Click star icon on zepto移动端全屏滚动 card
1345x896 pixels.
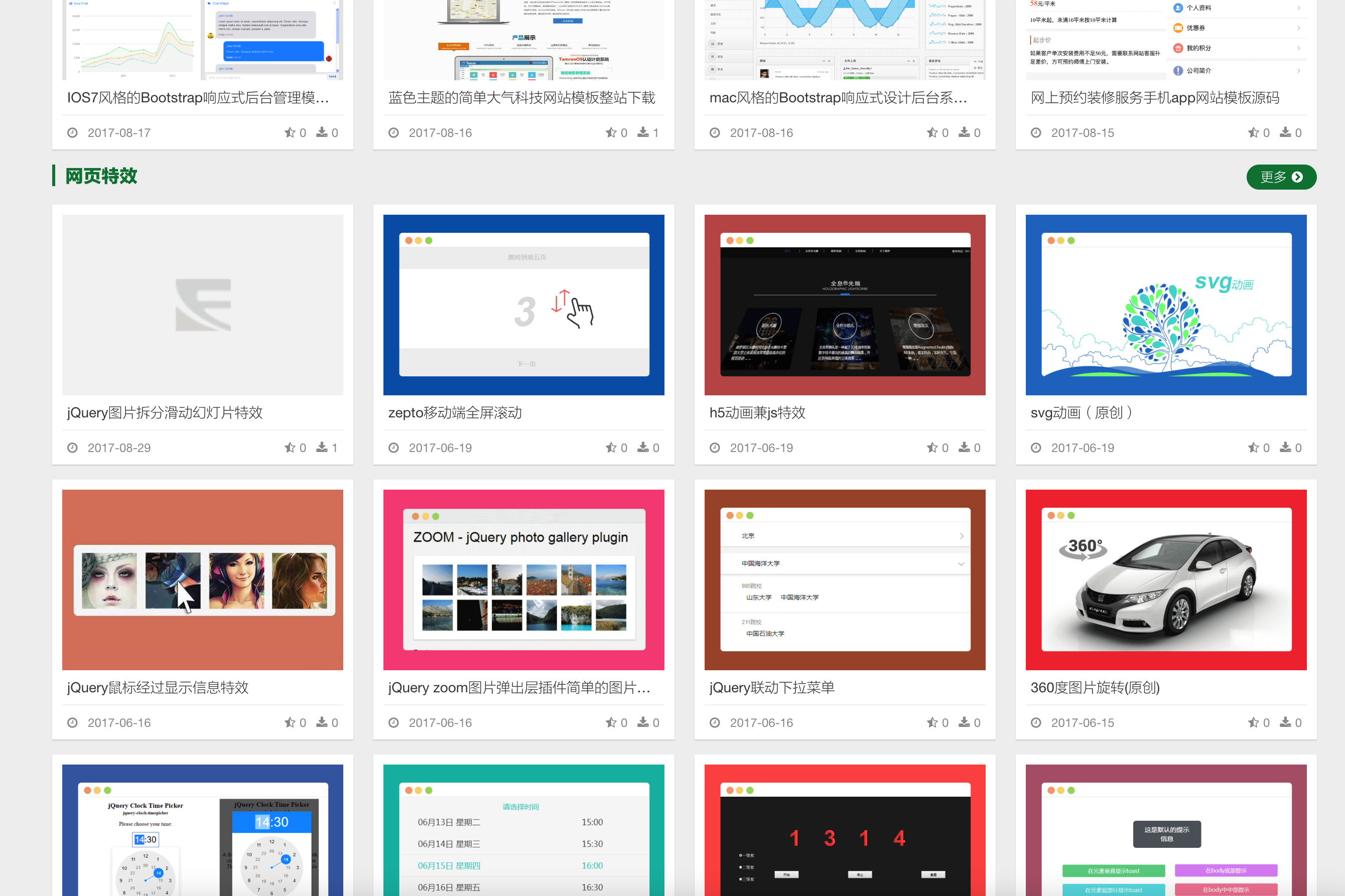[611, 447]
